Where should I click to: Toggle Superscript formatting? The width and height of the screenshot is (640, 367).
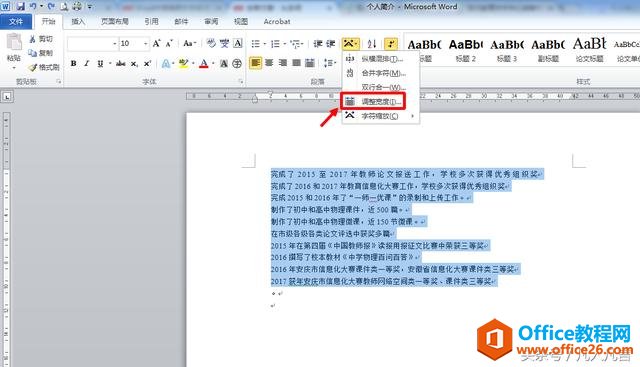tap(147, 64)
